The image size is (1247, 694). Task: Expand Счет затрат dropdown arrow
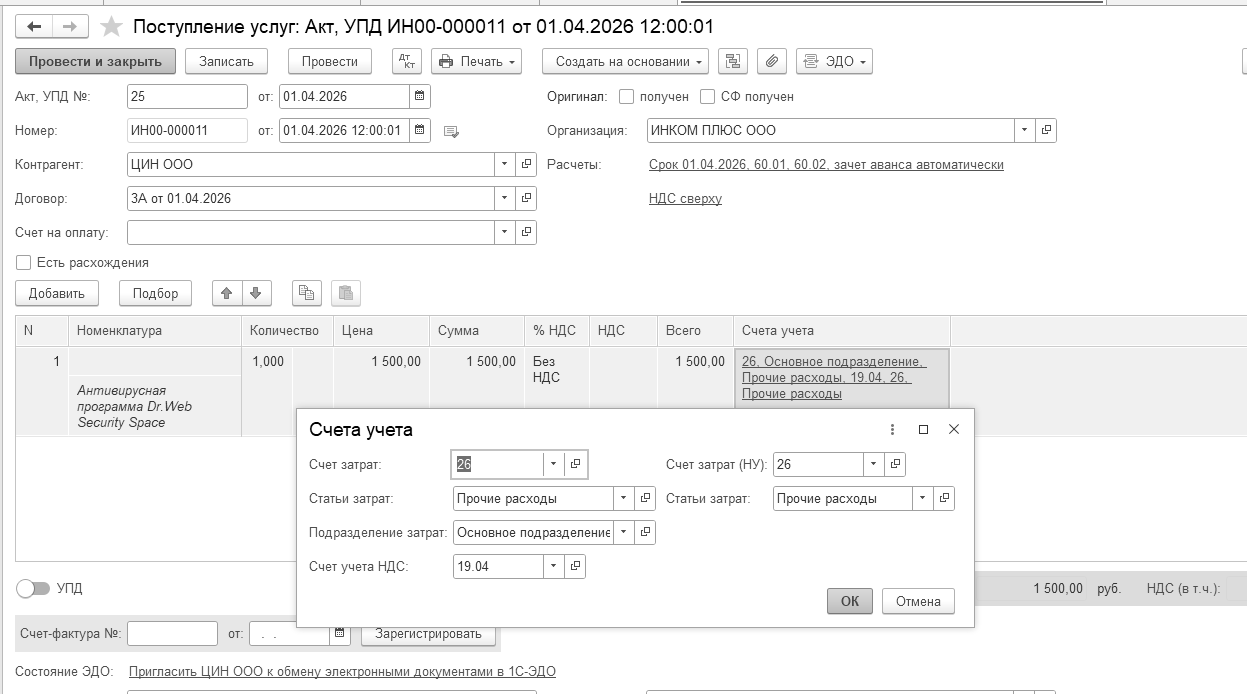click(x=554, y=464)
